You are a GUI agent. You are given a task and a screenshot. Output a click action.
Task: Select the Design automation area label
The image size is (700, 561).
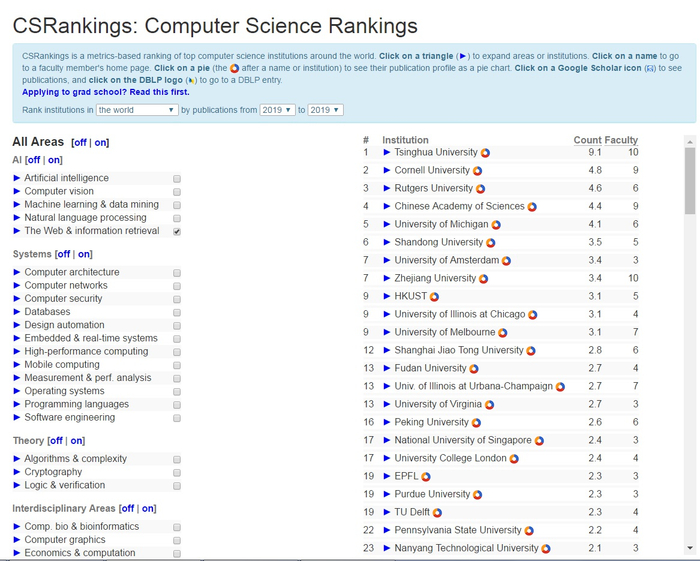[64, 325]
